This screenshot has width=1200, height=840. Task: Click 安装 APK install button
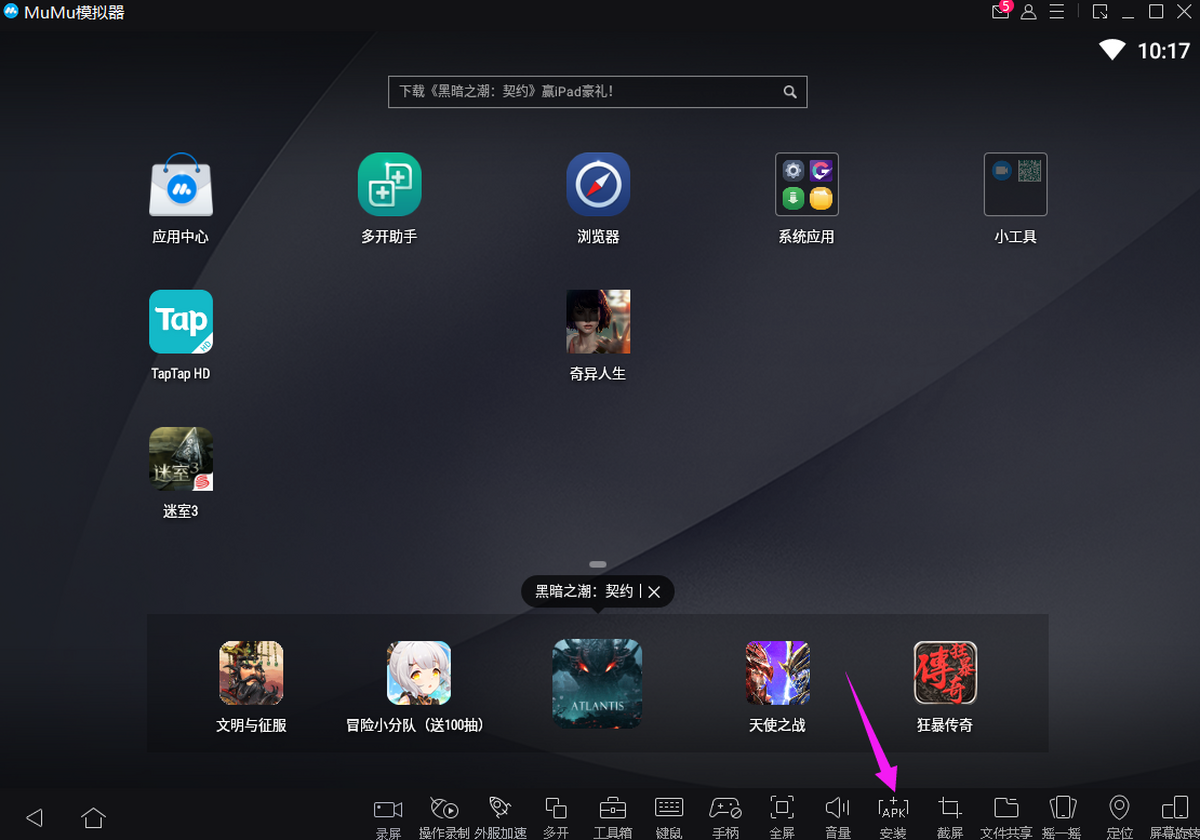pos(893,817)
